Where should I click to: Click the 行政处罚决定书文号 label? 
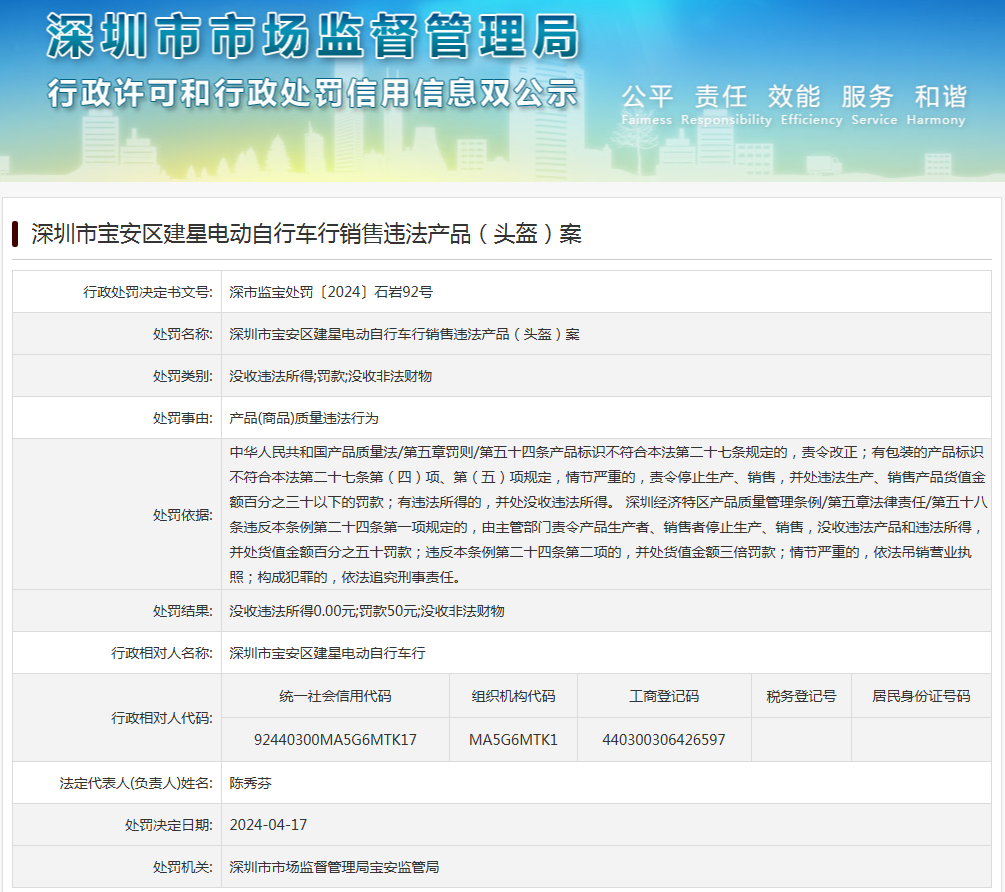tap(148, 292)
